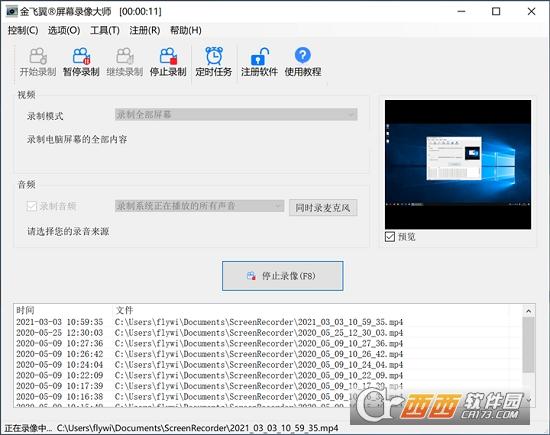Maximize the 金飞翼屏幕录像大师 window
550x435 pixels.
point(496,12)
